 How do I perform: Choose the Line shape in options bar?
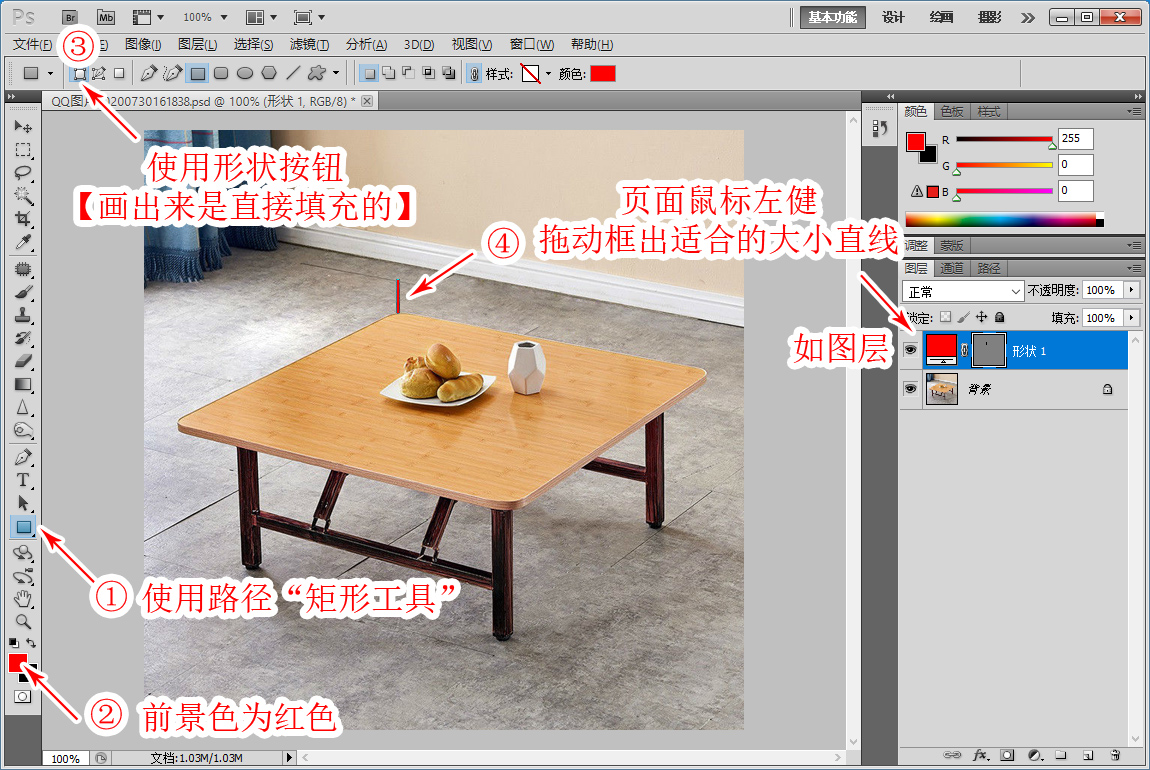pyautogui.click(x=293, y=73)
